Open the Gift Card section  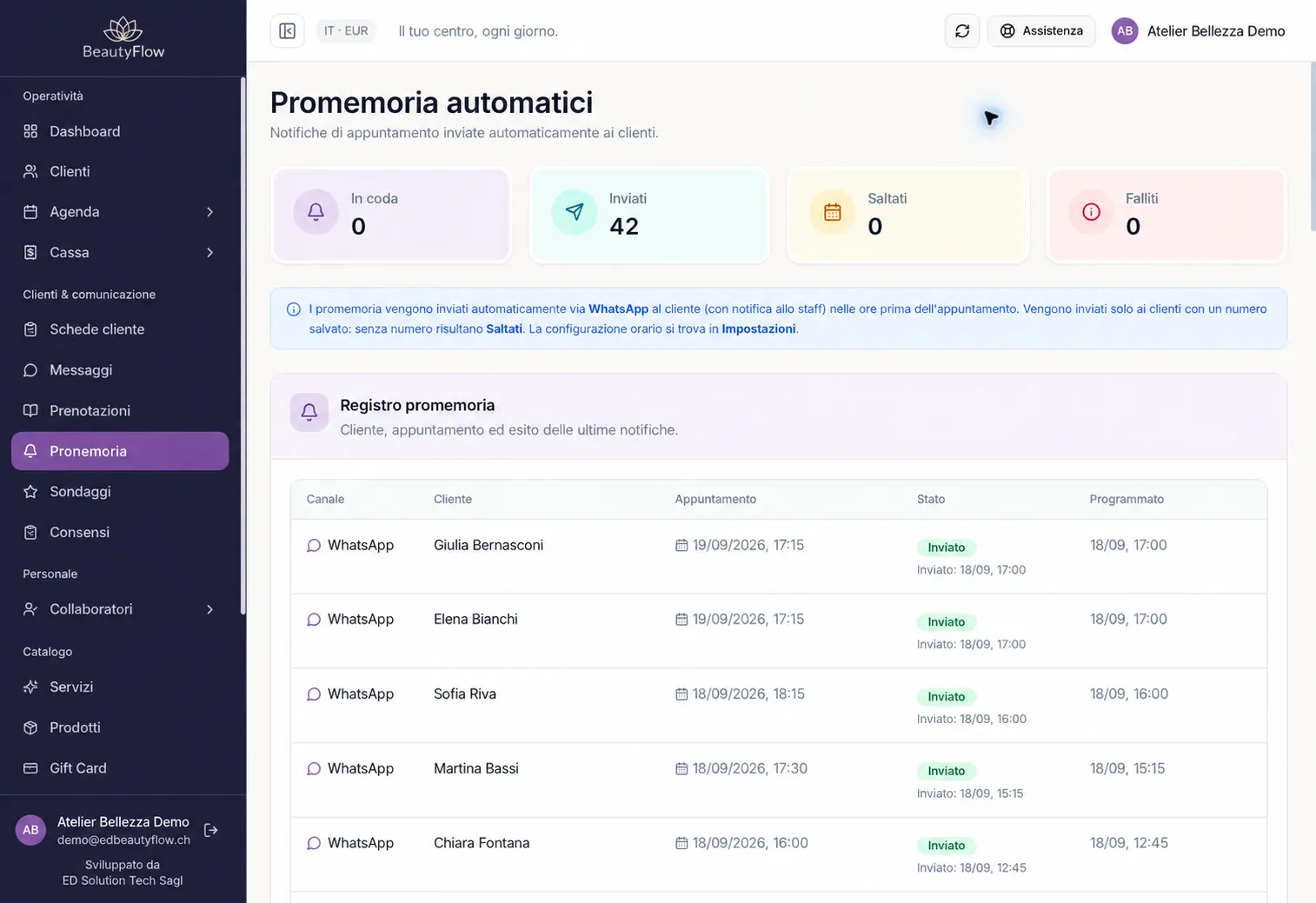pos(120,768)
